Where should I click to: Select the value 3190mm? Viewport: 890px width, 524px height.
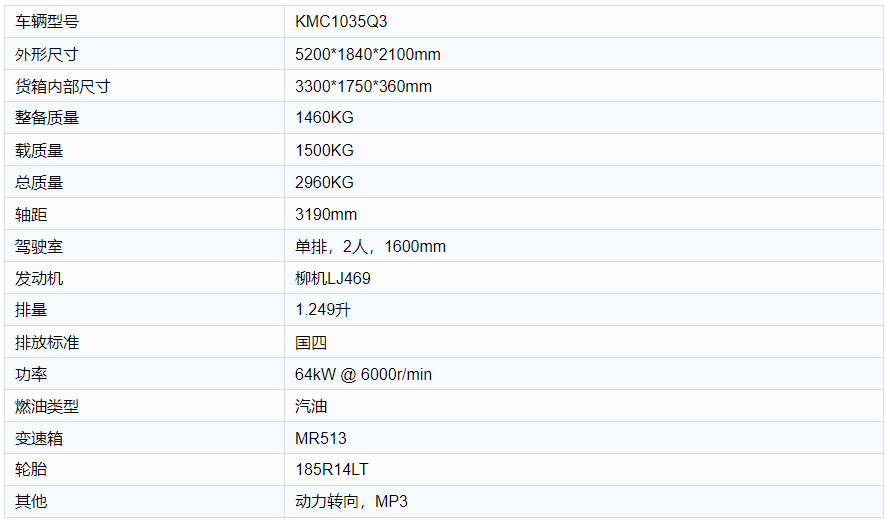pyautogui.click(x=326, y=215)
